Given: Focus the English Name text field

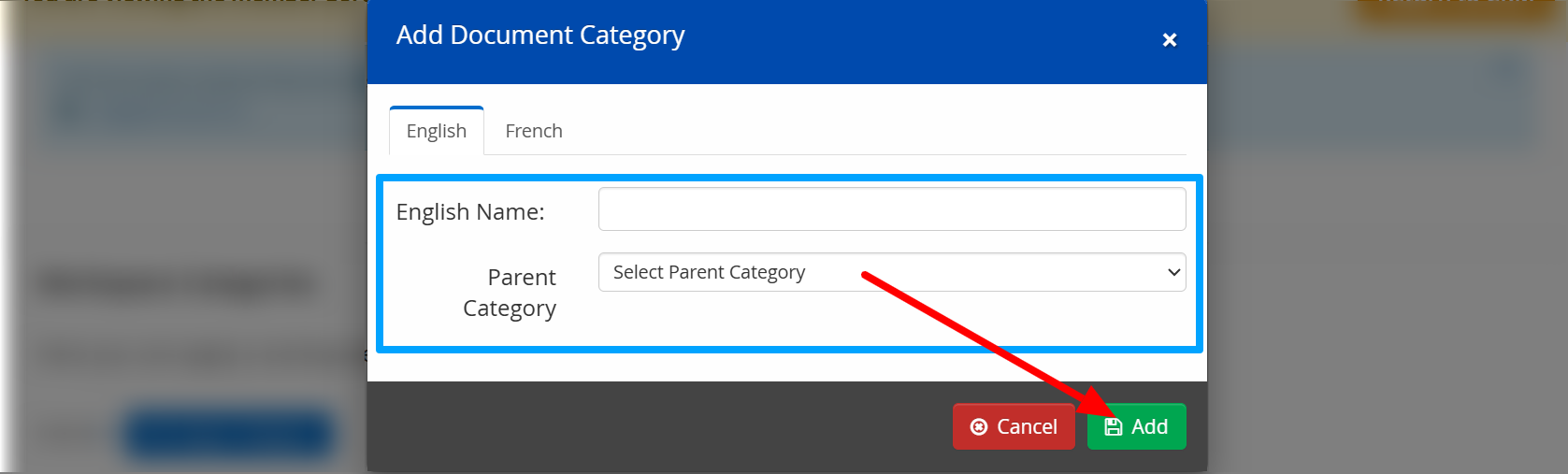Looking at the screenshot, I should click(x=892, y=208).
